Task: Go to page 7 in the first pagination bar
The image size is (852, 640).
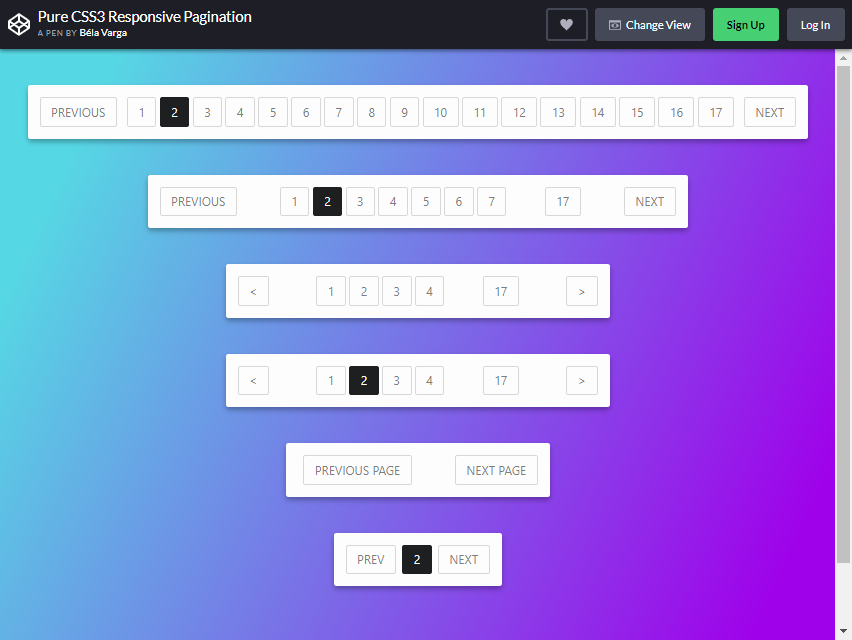Action: click(339, 112)
